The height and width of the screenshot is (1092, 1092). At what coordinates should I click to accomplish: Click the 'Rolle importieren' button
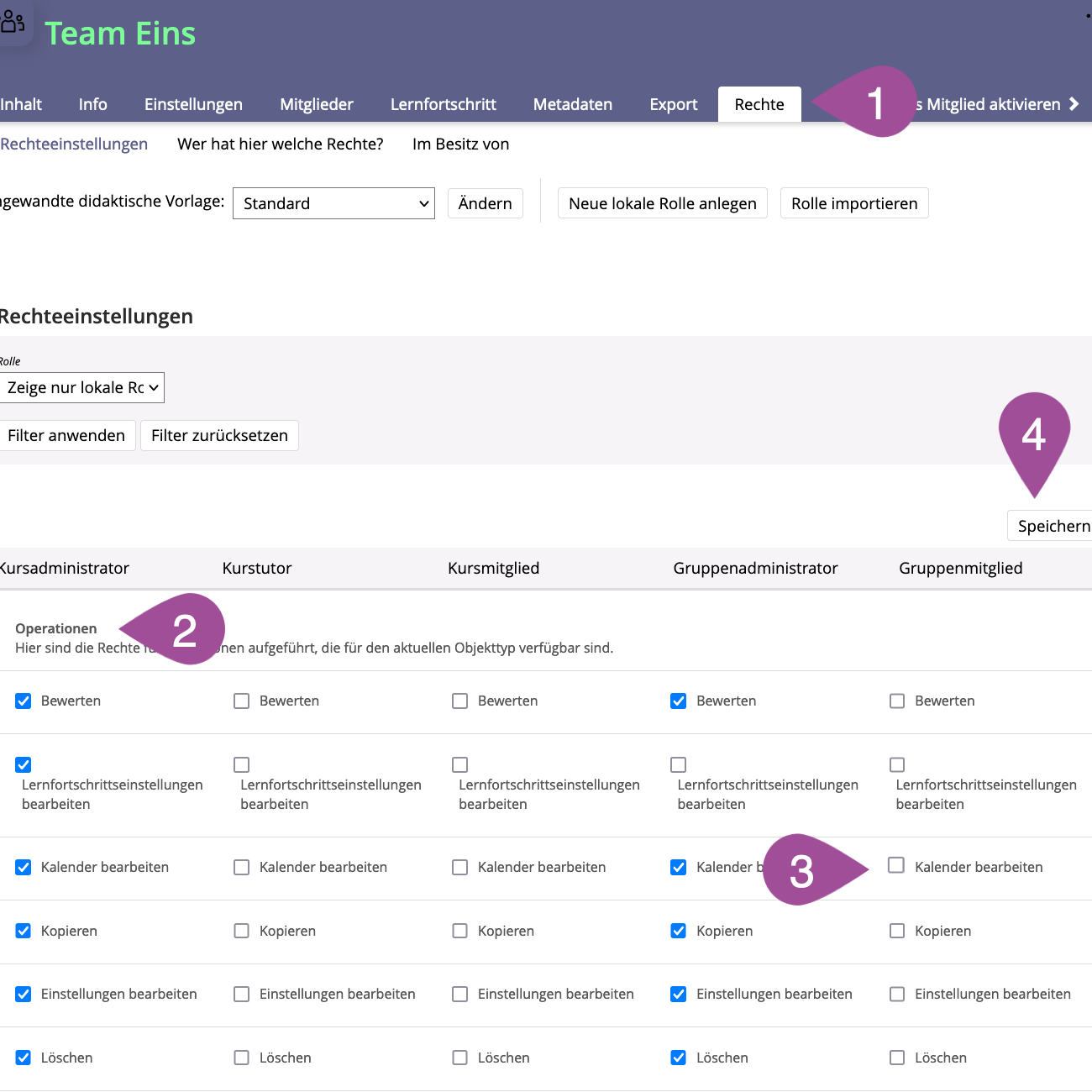click(x=853, y=203)
